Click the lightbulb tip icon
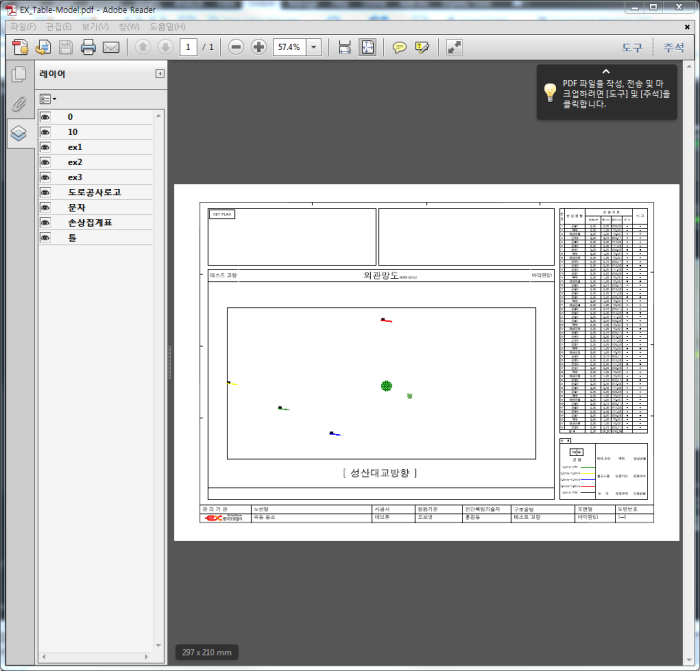Image resolution: width=700 pixels, height=671 pixels. [550, 92]
